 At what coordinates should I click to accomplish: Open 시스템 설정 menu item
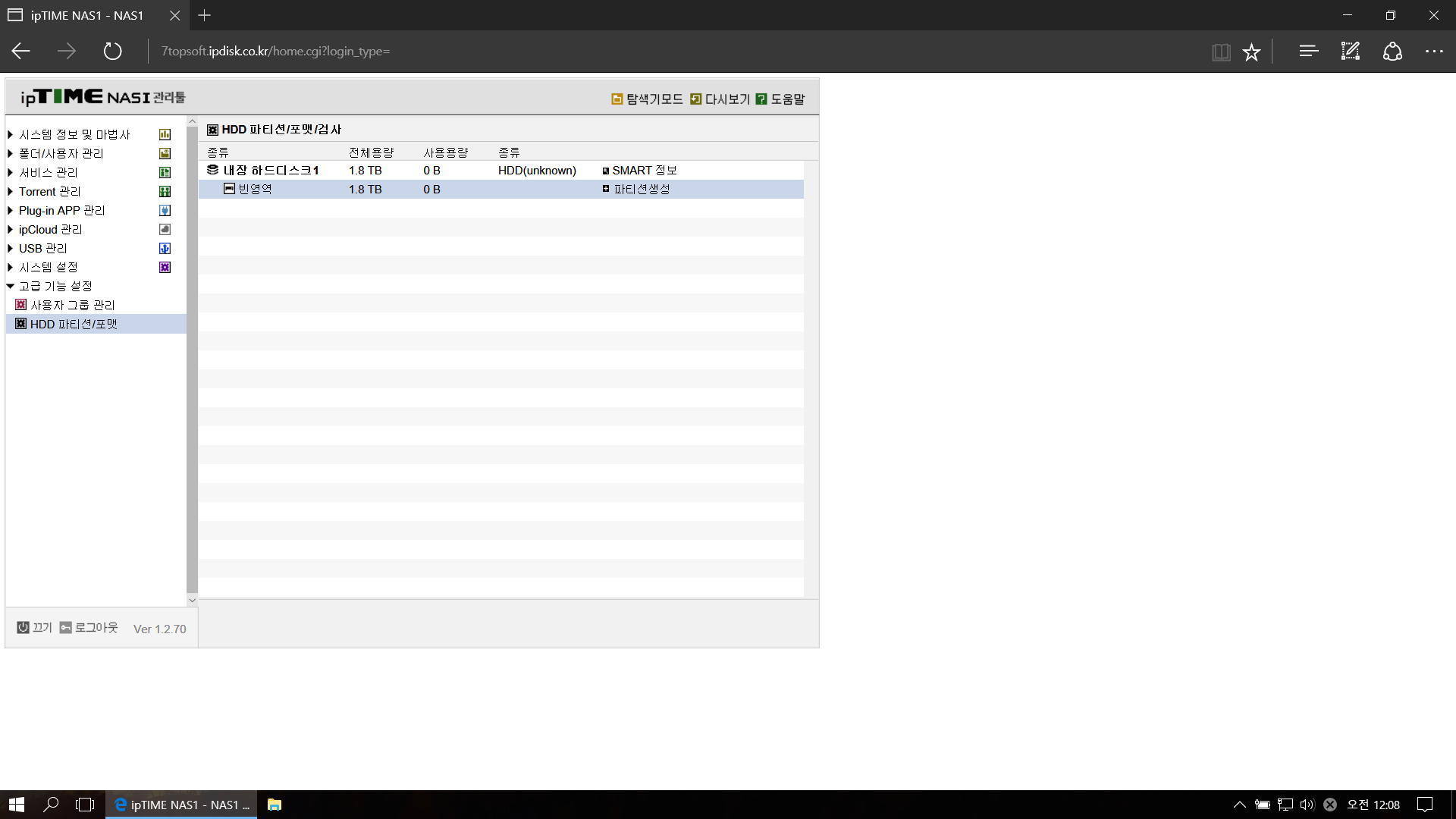49,268
